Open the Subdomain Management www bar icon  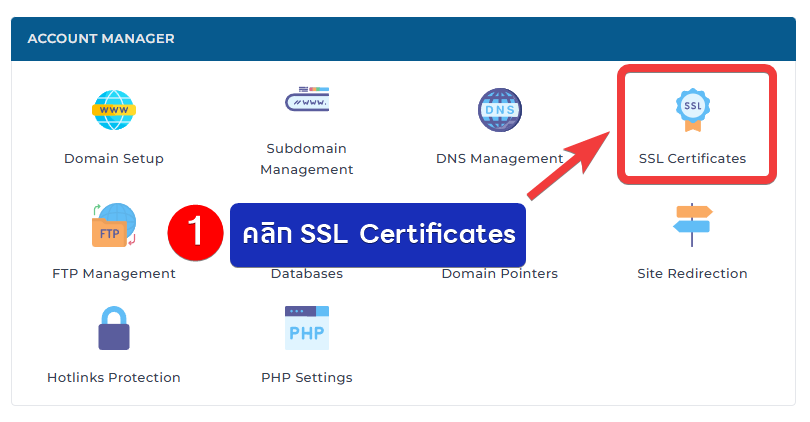306,101
